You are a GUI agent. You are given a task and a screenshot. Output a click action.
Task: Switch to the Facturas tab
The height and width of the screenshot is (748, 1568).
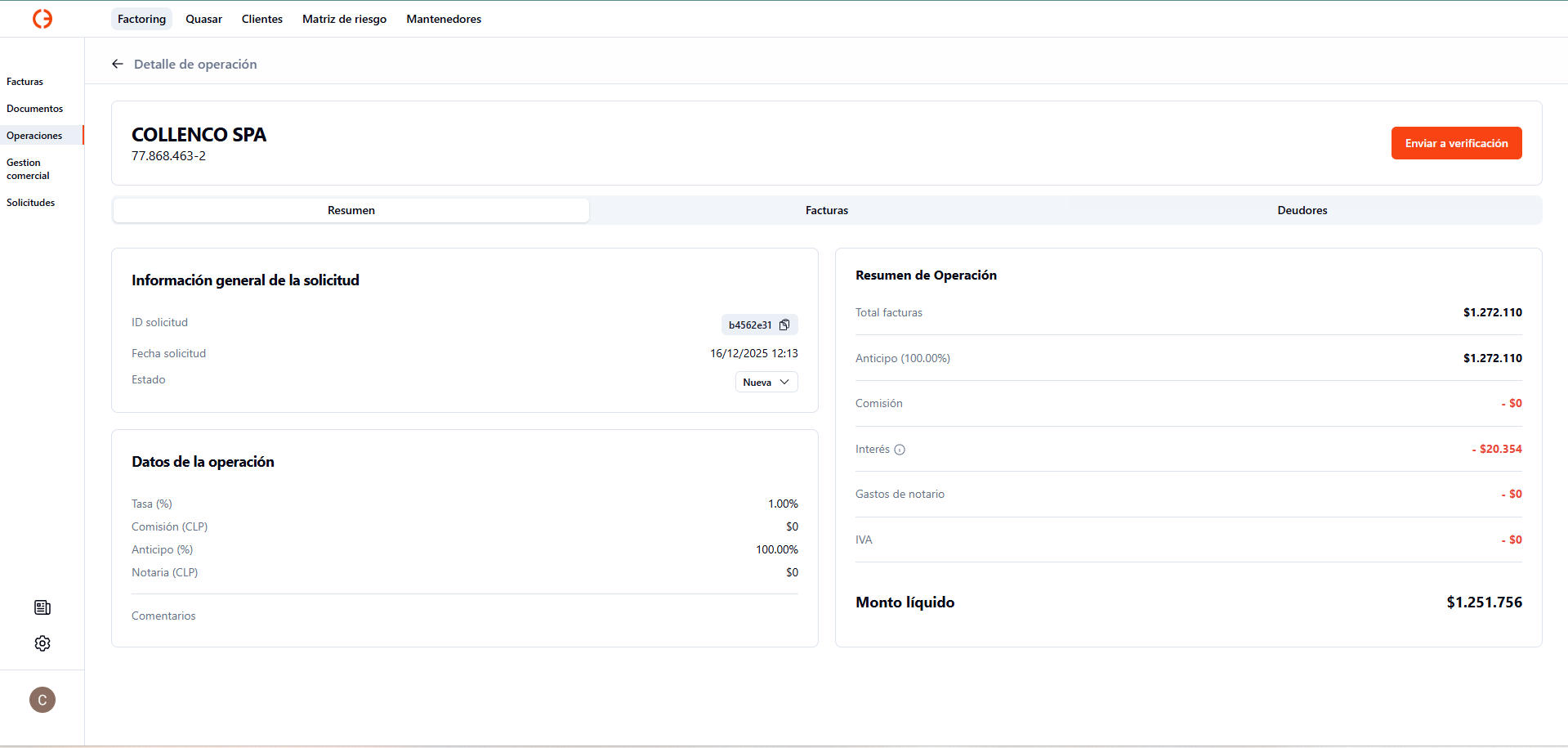(x=826, y=210)
